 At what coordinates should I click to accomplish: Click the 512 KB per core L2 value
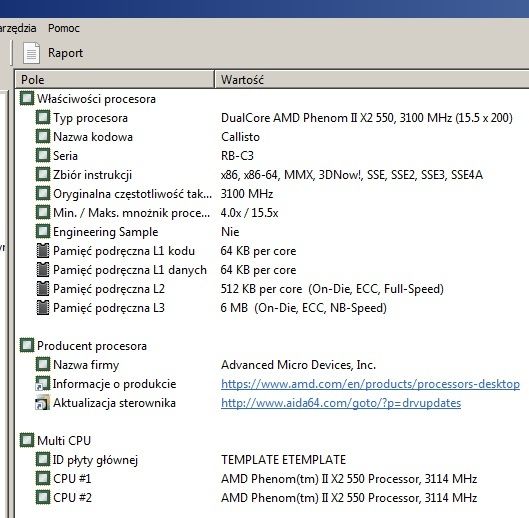(x=332, y=289)
